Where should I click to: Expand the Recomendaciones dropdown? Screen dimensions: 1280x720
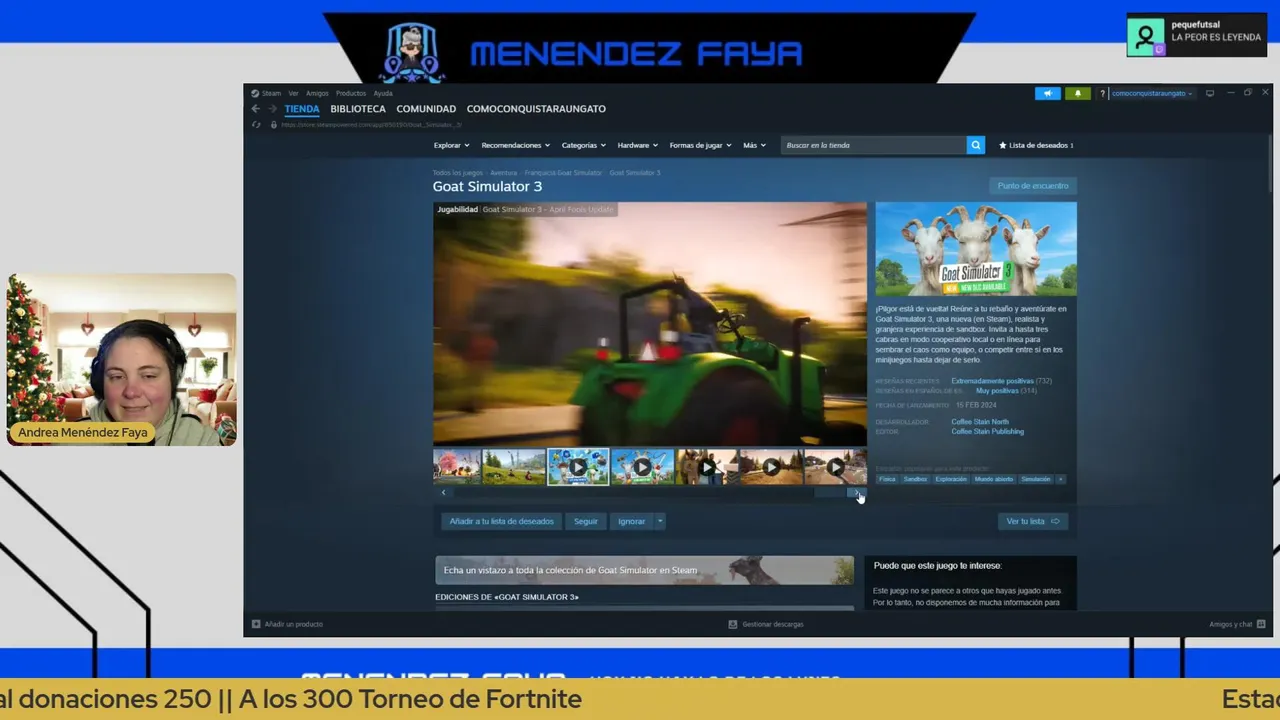tap(515, 145)
